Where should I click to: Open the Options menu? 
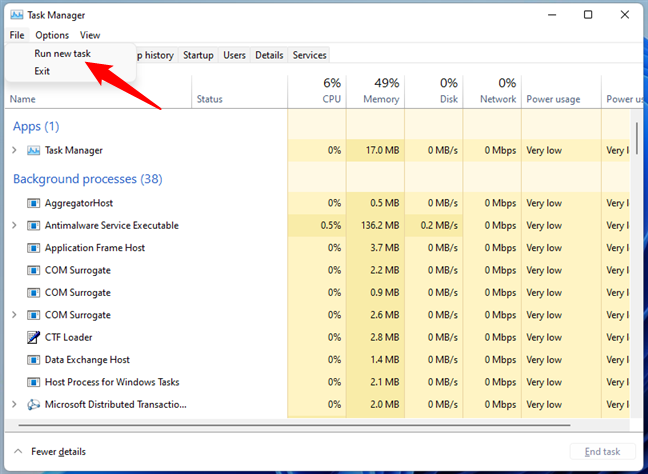tap(52, 35)
